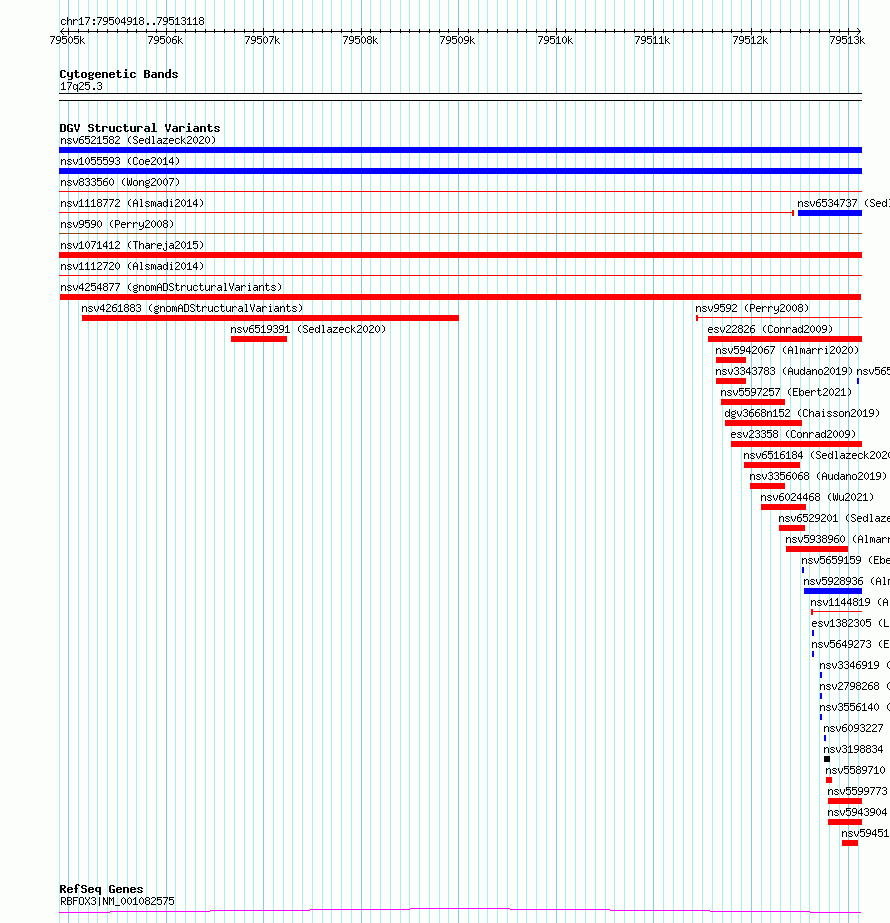This screenshot has height=923, width=890.
Task: Select nsv1118772 (Alsmadi2014) label
Action: [132, 203]
